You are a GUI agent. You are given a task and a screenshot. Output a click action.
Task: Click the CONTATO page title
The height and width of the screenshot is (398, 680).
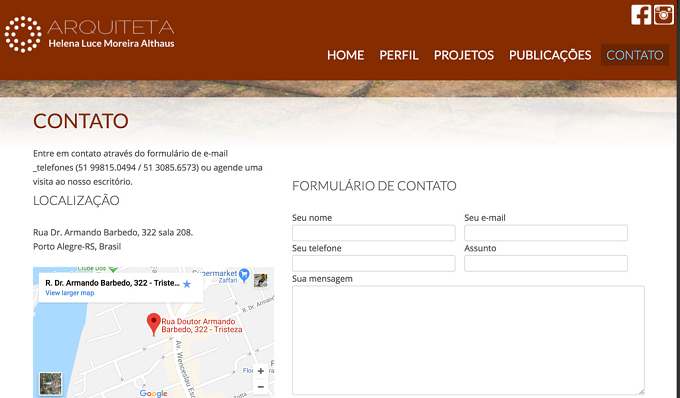[81, 121]
